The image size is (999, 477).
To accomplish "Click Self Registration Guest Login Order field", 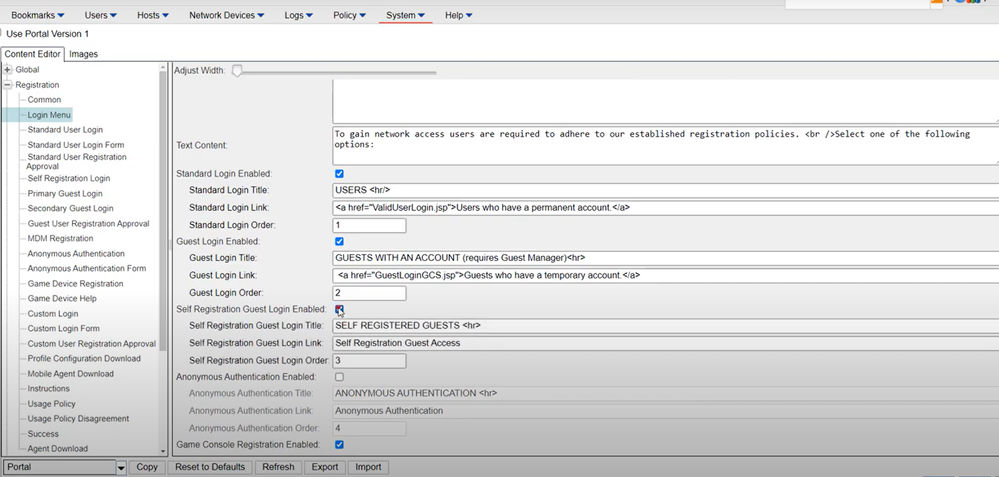I will [370, 360].
